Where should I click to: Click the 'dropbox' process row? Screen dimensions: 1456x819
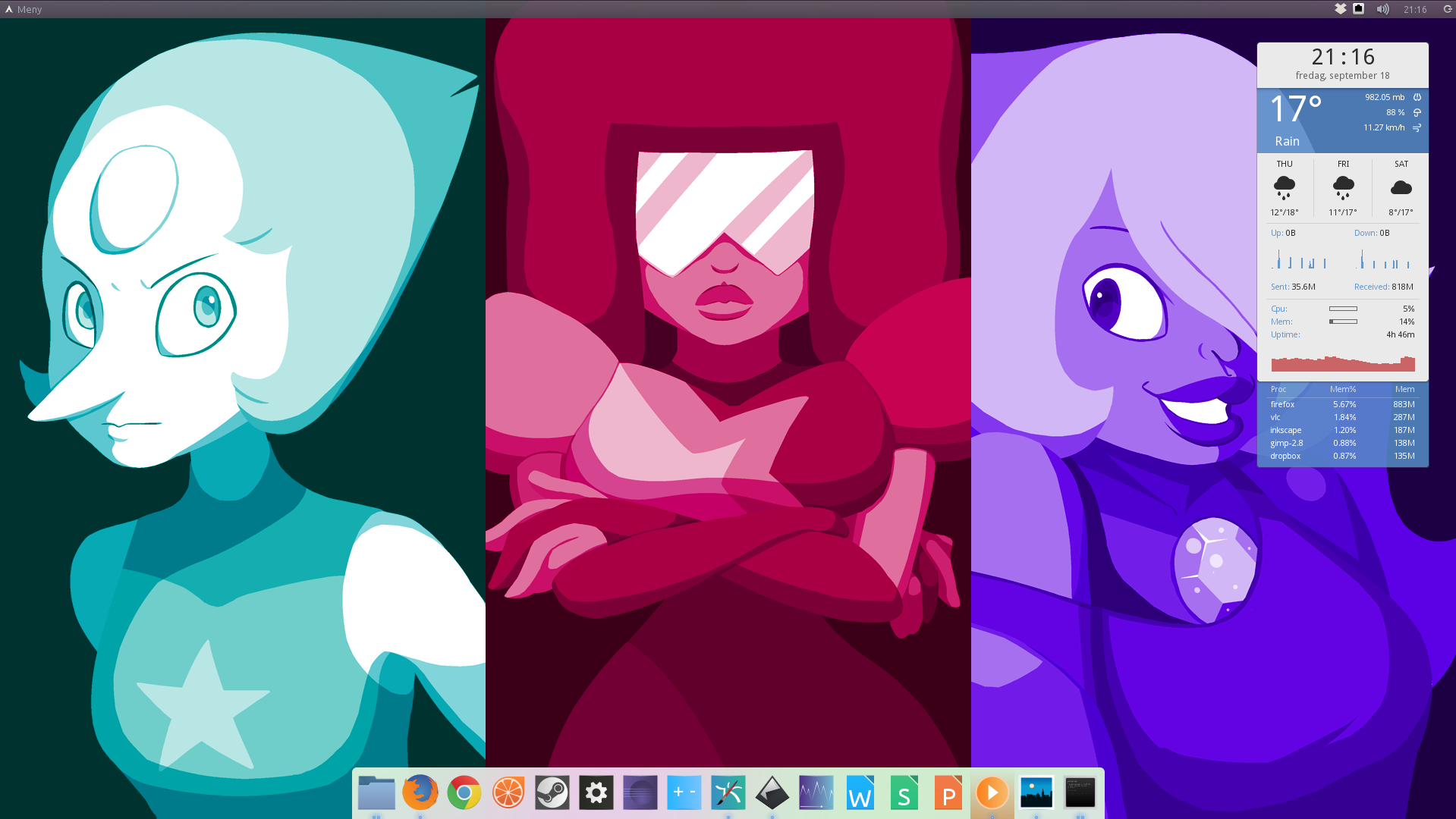1343,456
